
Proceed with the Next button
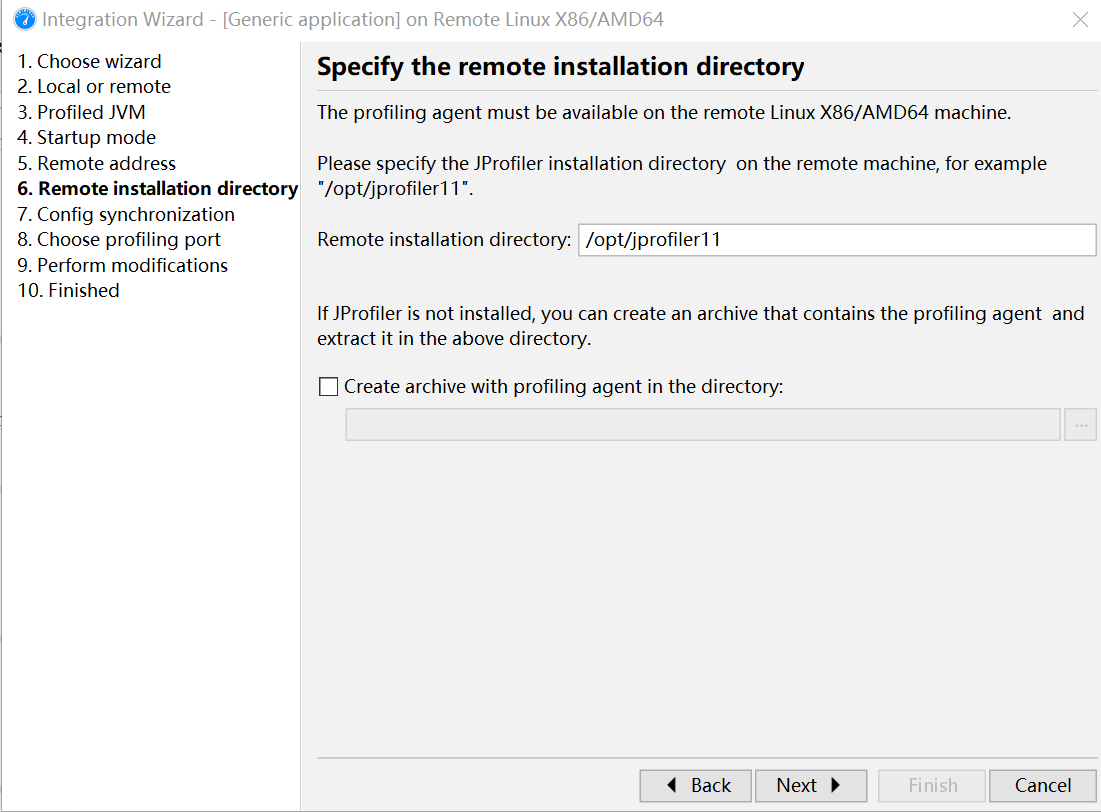[811, 785]
